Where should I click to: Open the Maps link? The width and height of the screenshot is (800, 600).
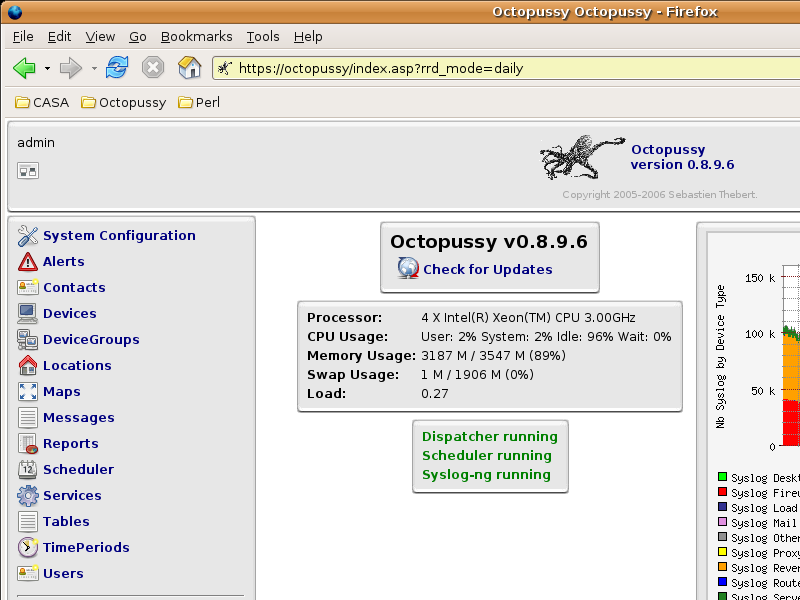pyautogui.click(x=62, y=392)
